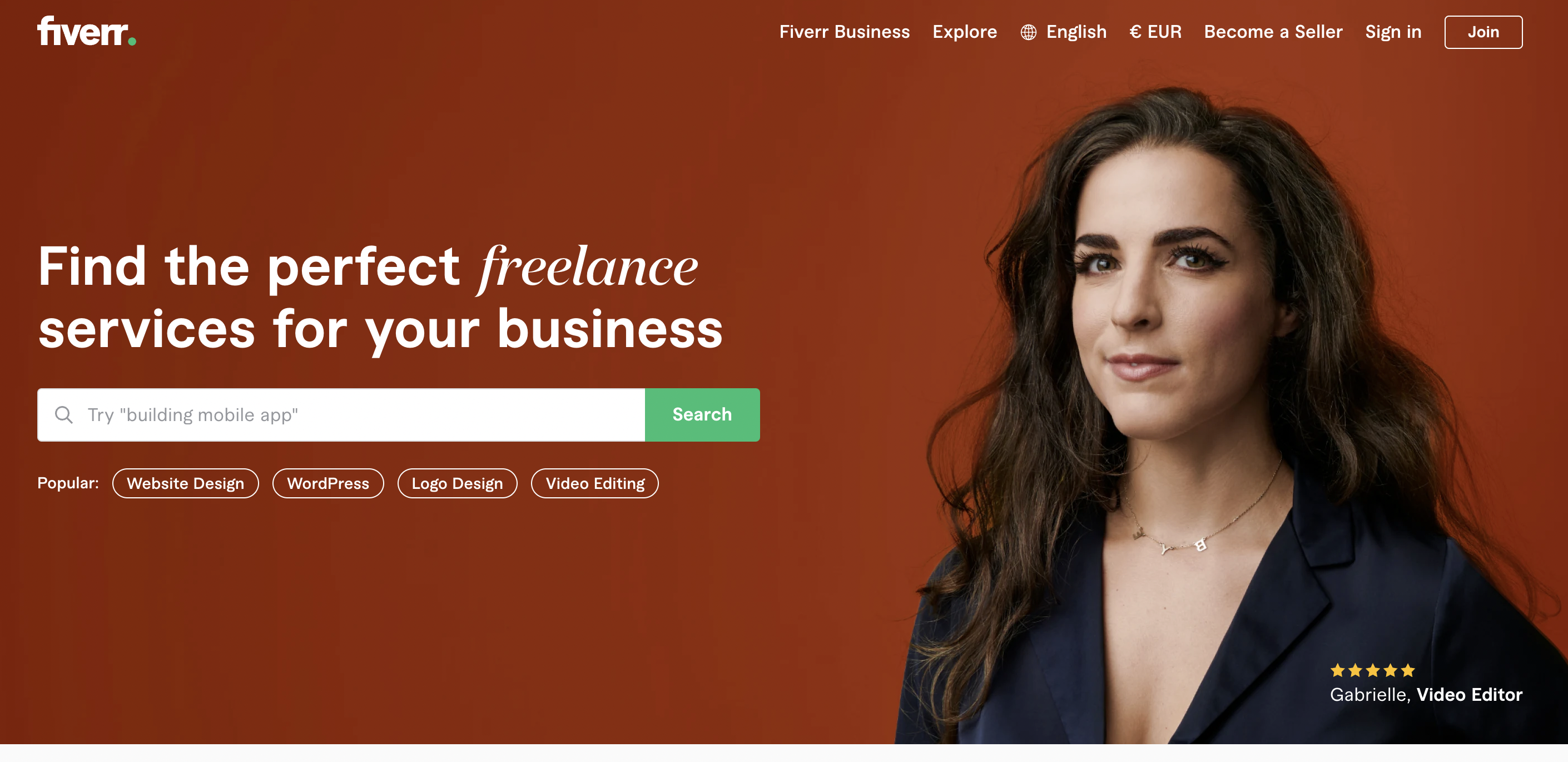This screenshot has width=1568, height=762.
Task: Open the Explore menu
Action: point(964,32)
